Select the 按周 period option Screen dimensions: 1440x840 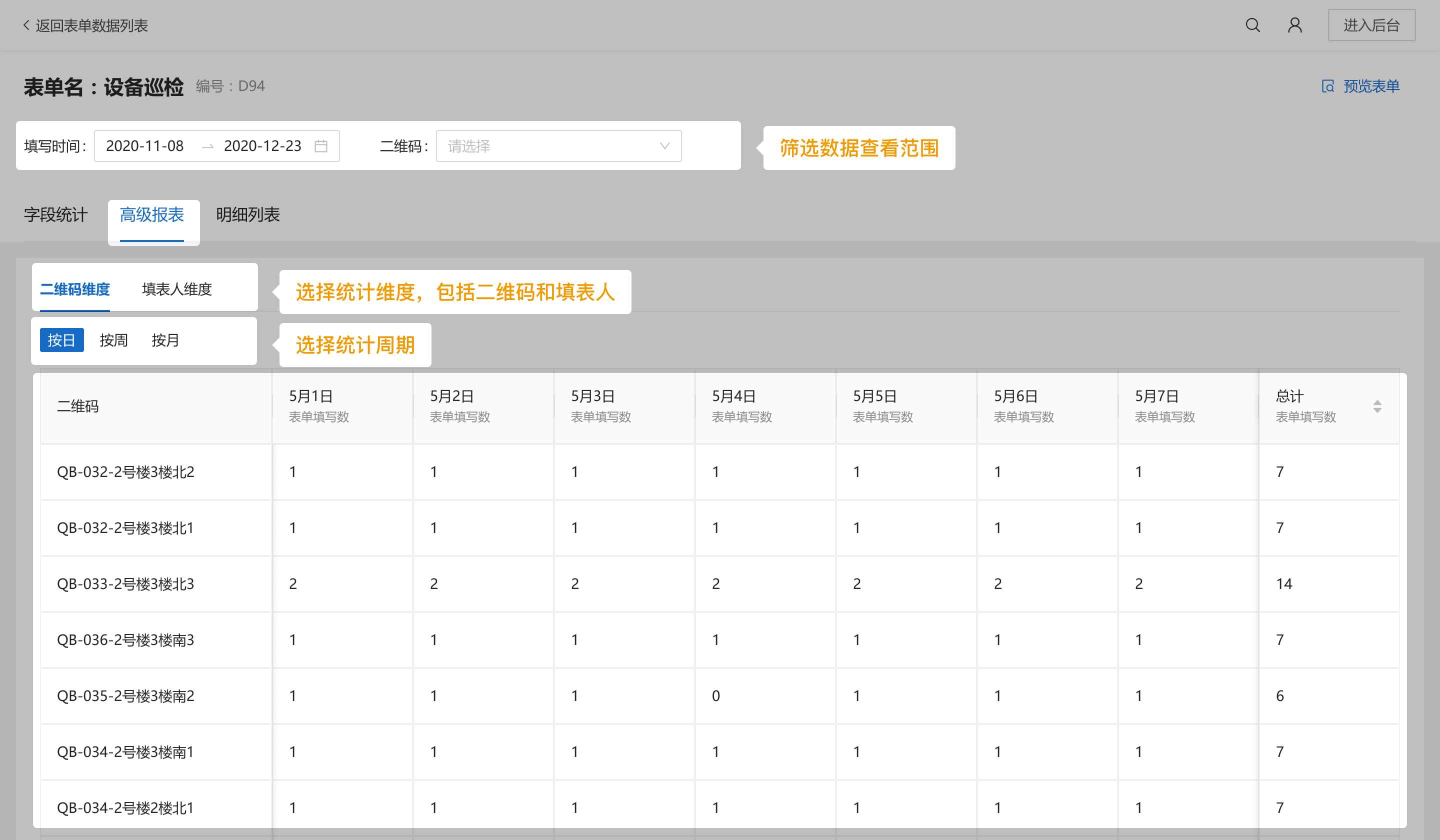(x=113, y=340)
